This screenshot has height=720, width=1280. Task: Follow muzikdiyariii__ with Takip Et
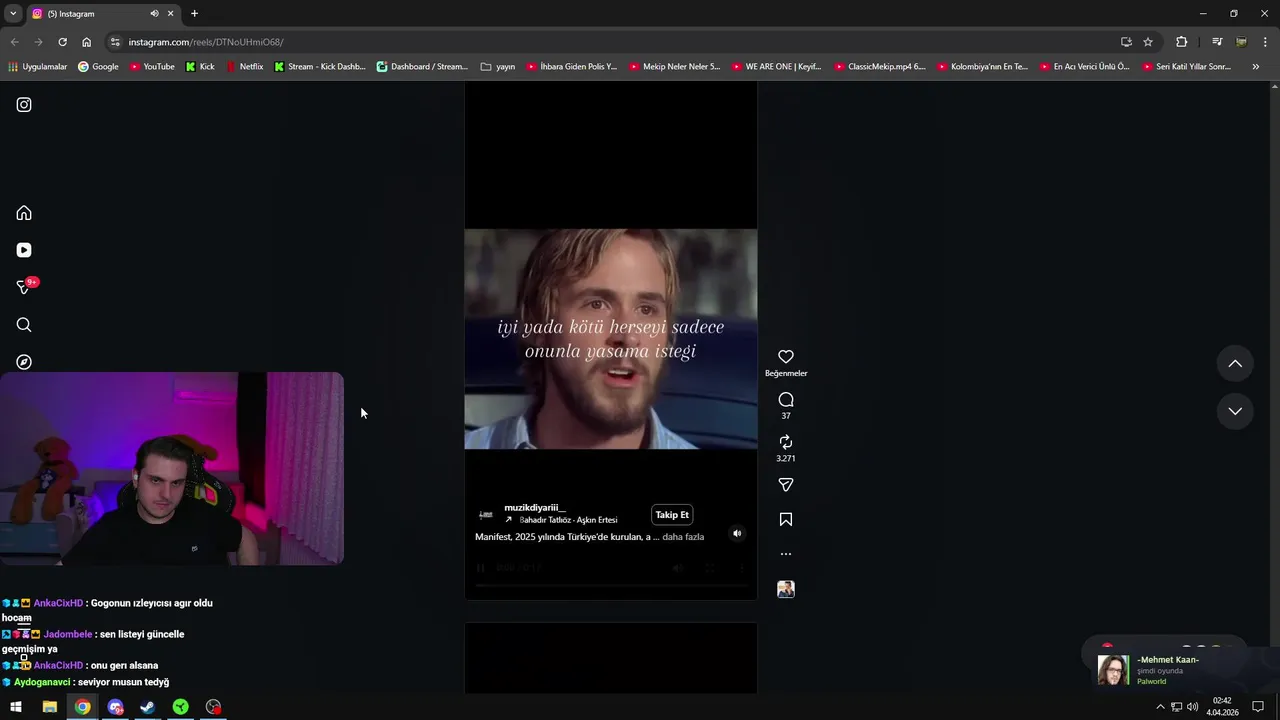[672, 515]
